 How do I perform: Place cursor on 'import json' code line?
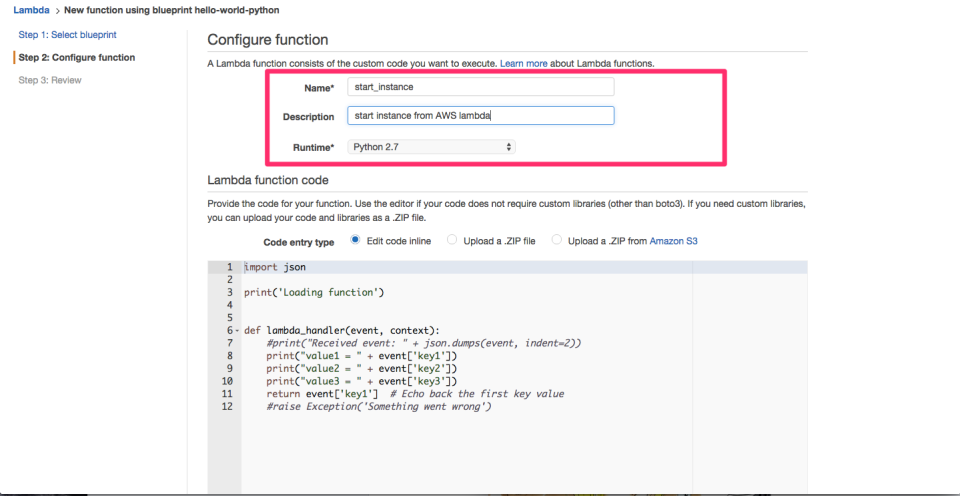pyautogui.click(x=275, y=267)
